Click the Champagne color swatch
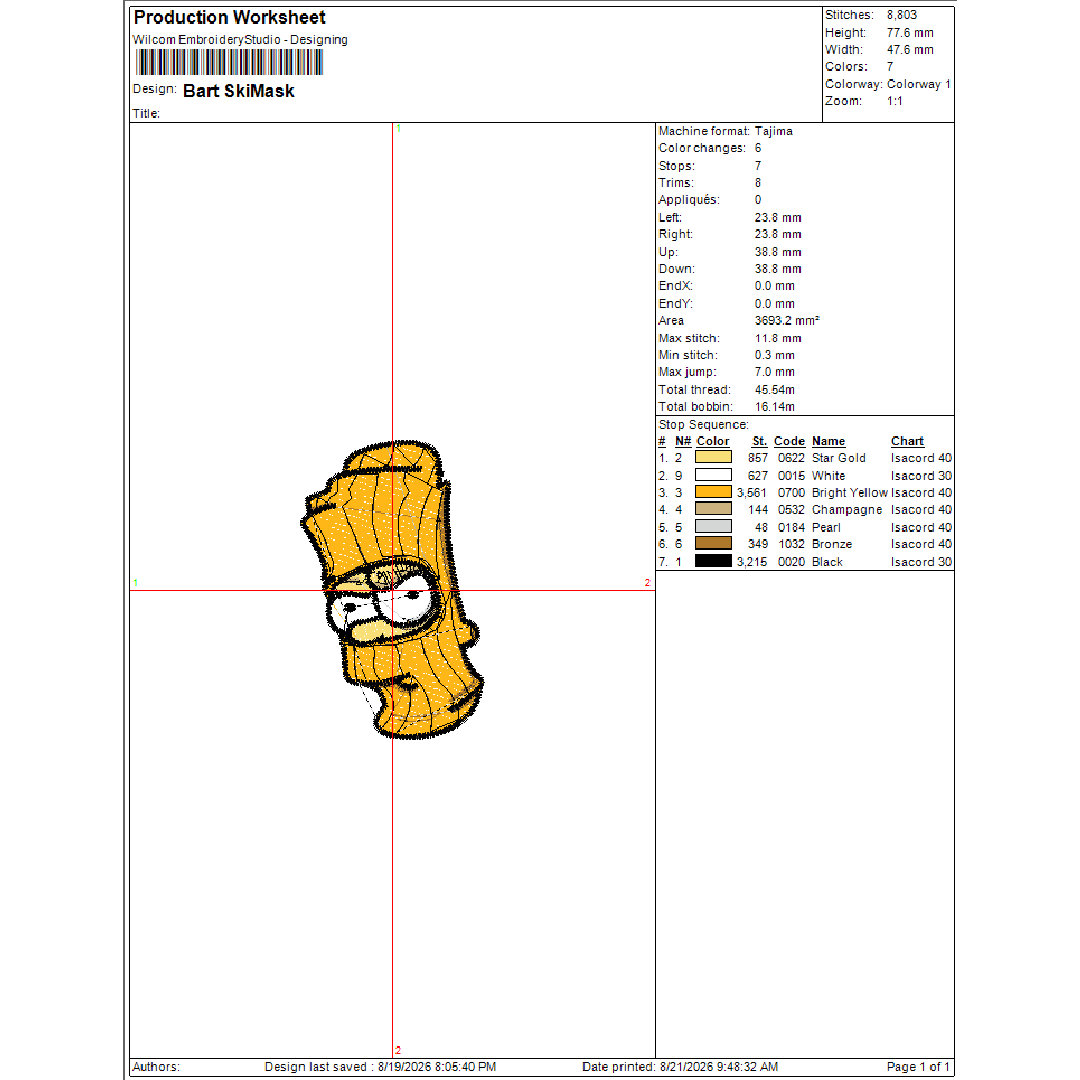1080x1080 pixels. tap(713, 509)
